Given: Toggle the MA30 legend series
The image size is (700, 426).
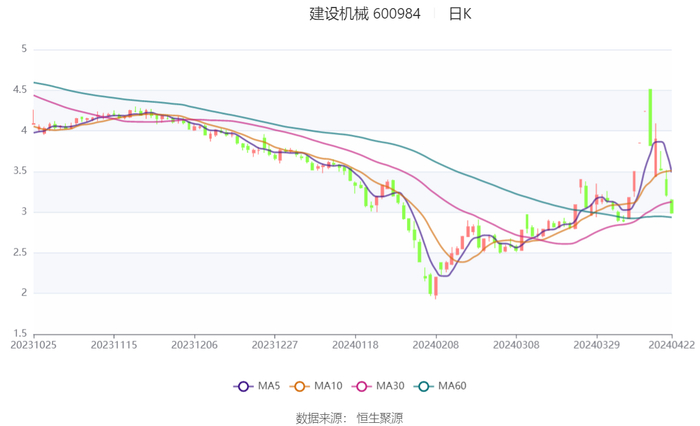Looking at the screenshot, I should coord(378,386).
